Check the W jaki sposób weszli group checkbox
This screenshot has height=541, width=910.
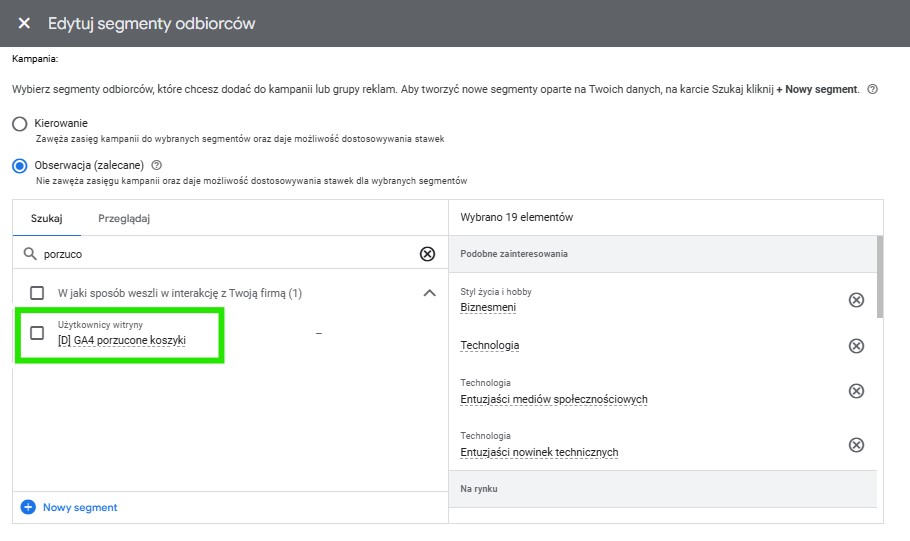point(37,293)
